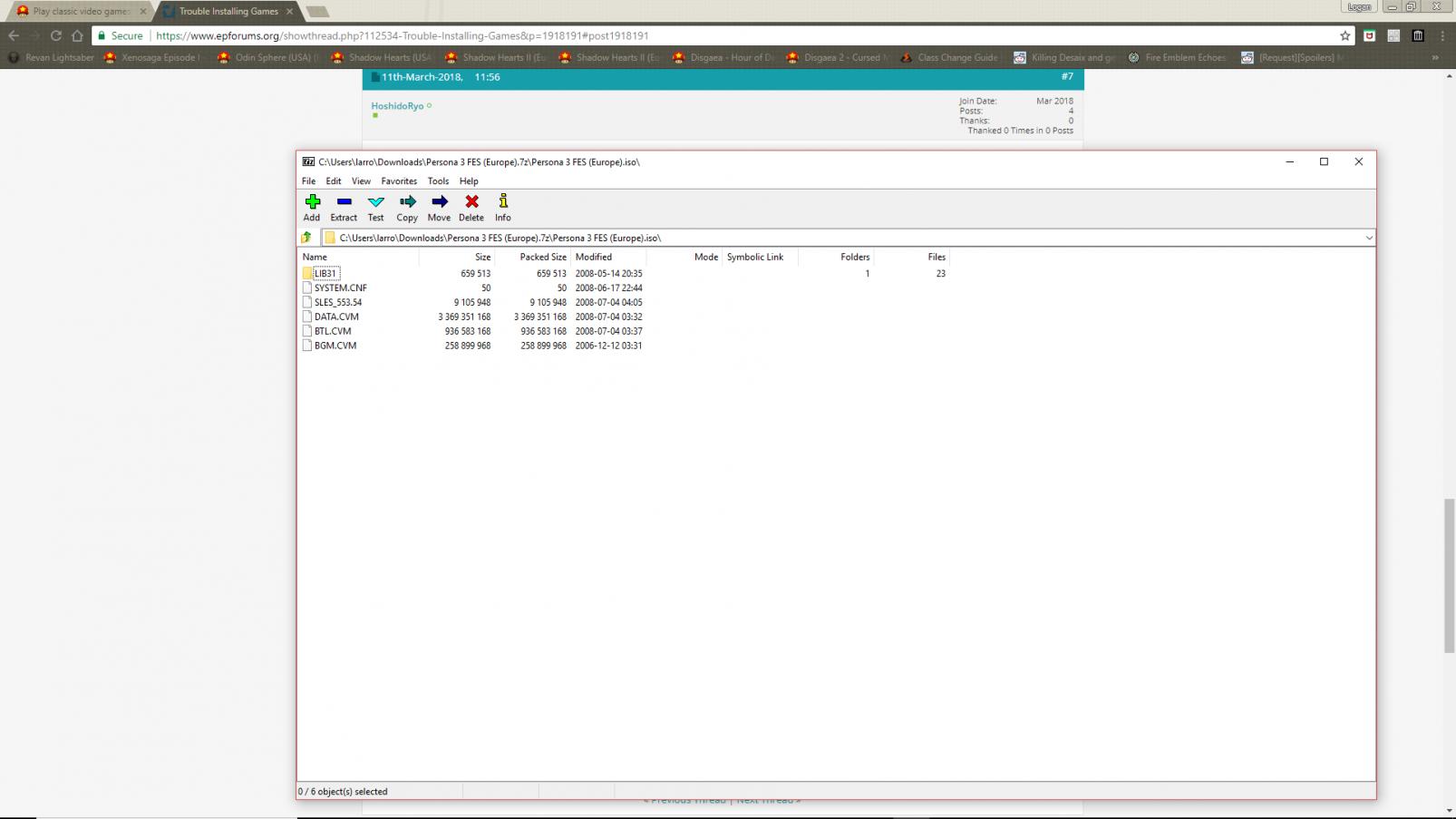Go up one folder level arrow

306,238
